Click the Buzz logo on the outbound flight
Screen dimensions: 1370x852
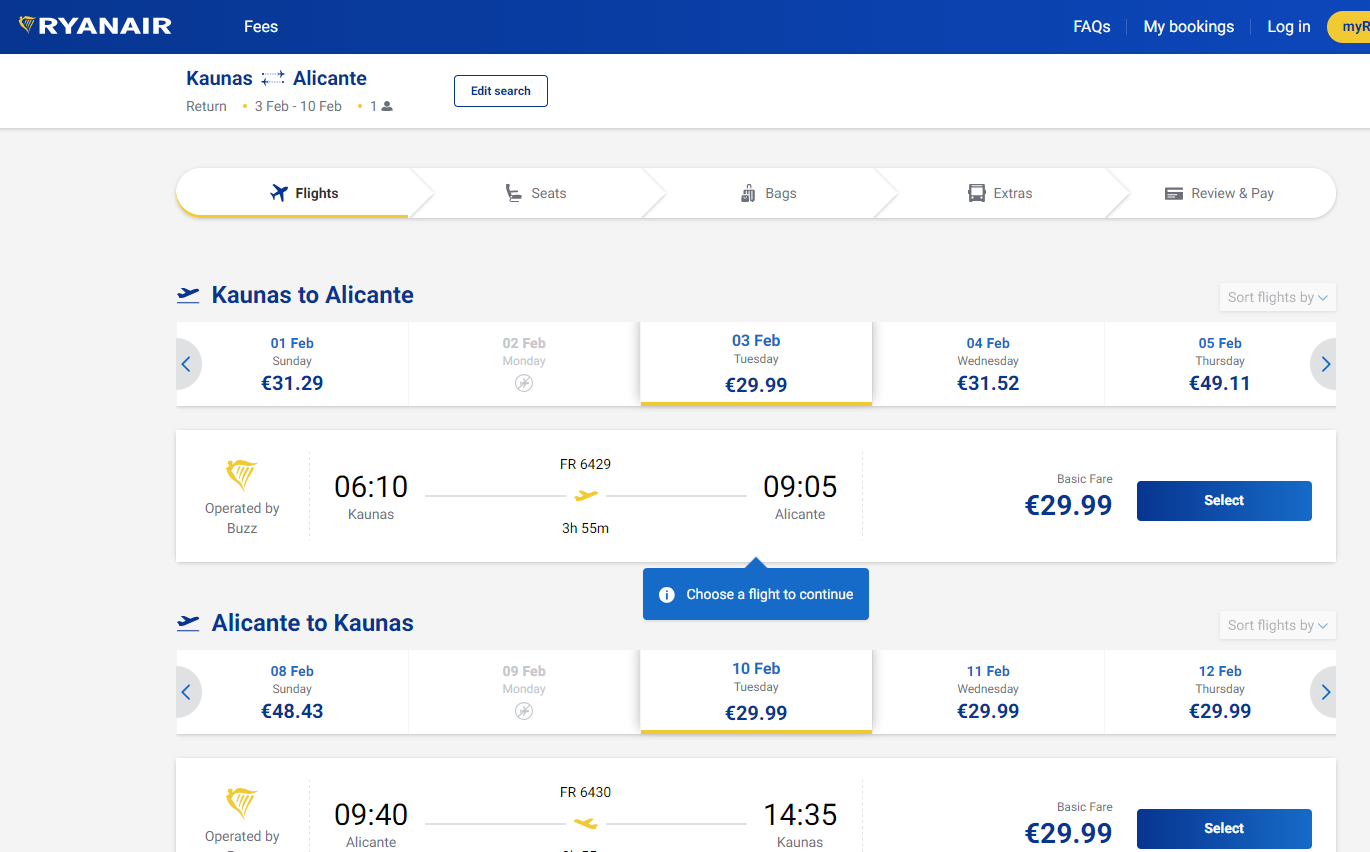(242, 477)
